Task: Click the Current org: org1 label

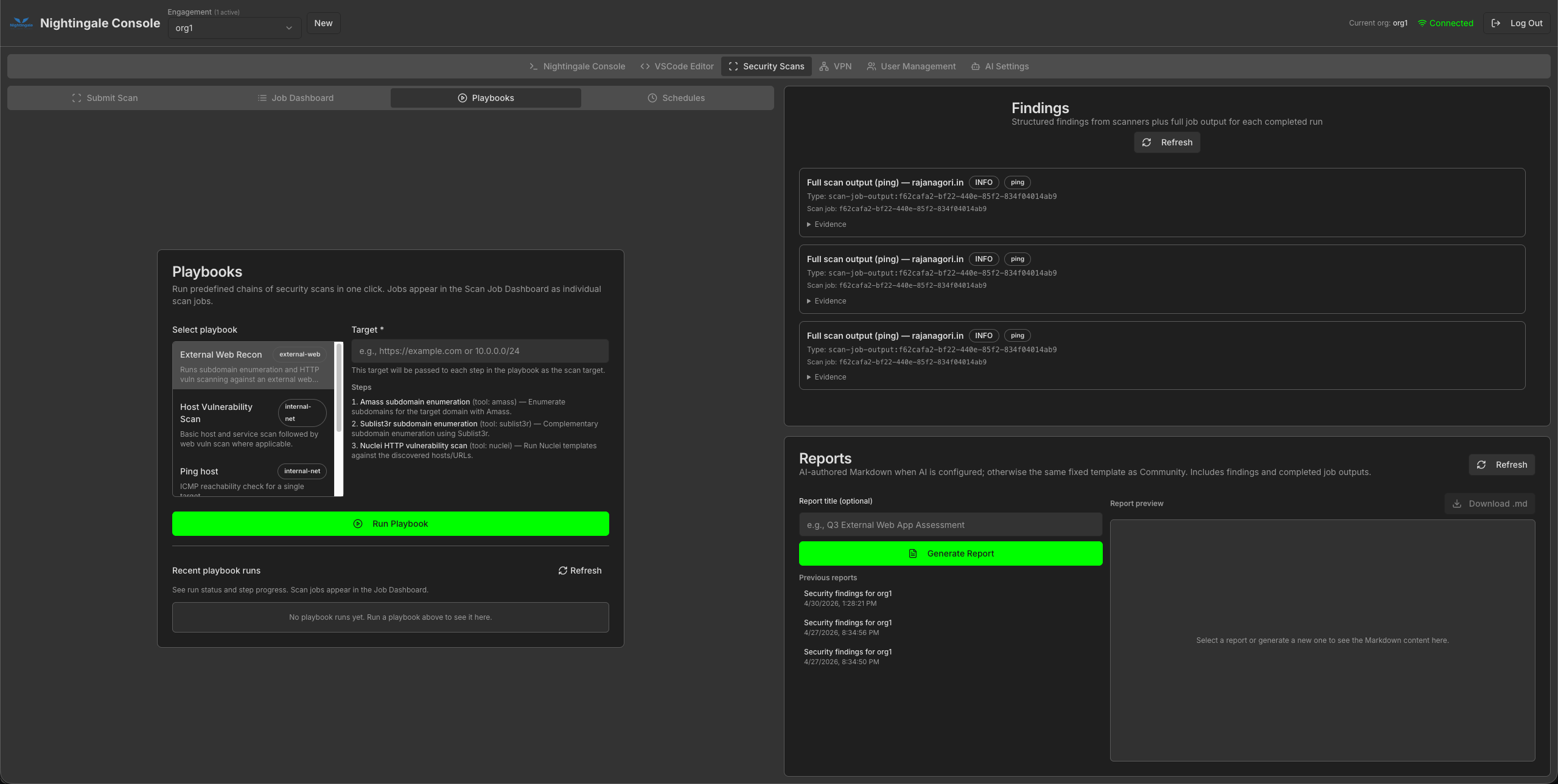Action: click(x=1378, y=23)
